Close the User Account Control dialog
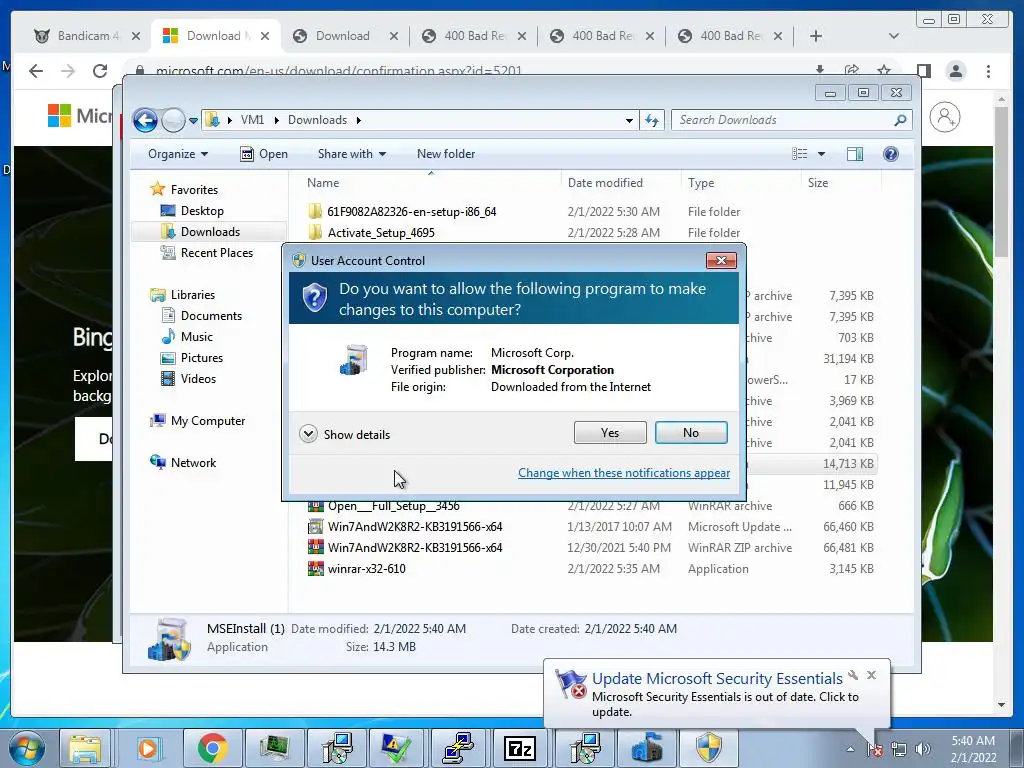Screen dimensions: 1024x768 (x=721, y=261)
